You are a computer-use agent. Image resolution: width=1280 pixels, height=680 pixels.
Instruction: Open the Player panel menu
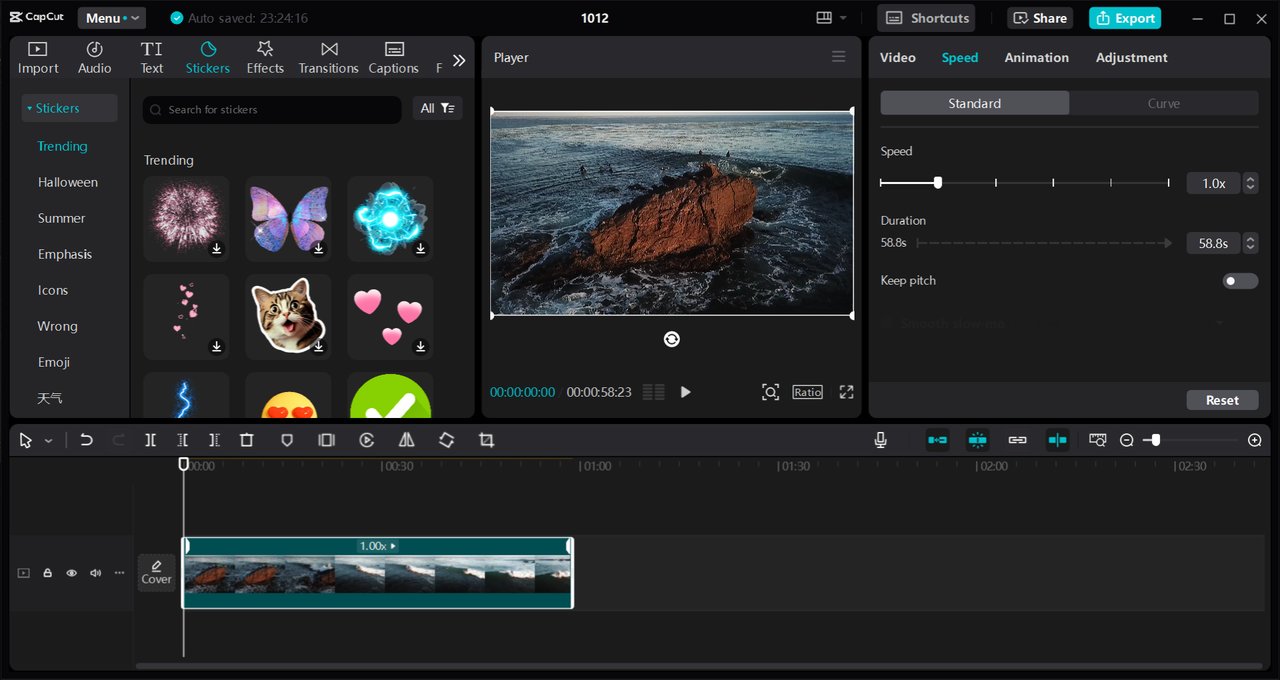tap(839, 57)
